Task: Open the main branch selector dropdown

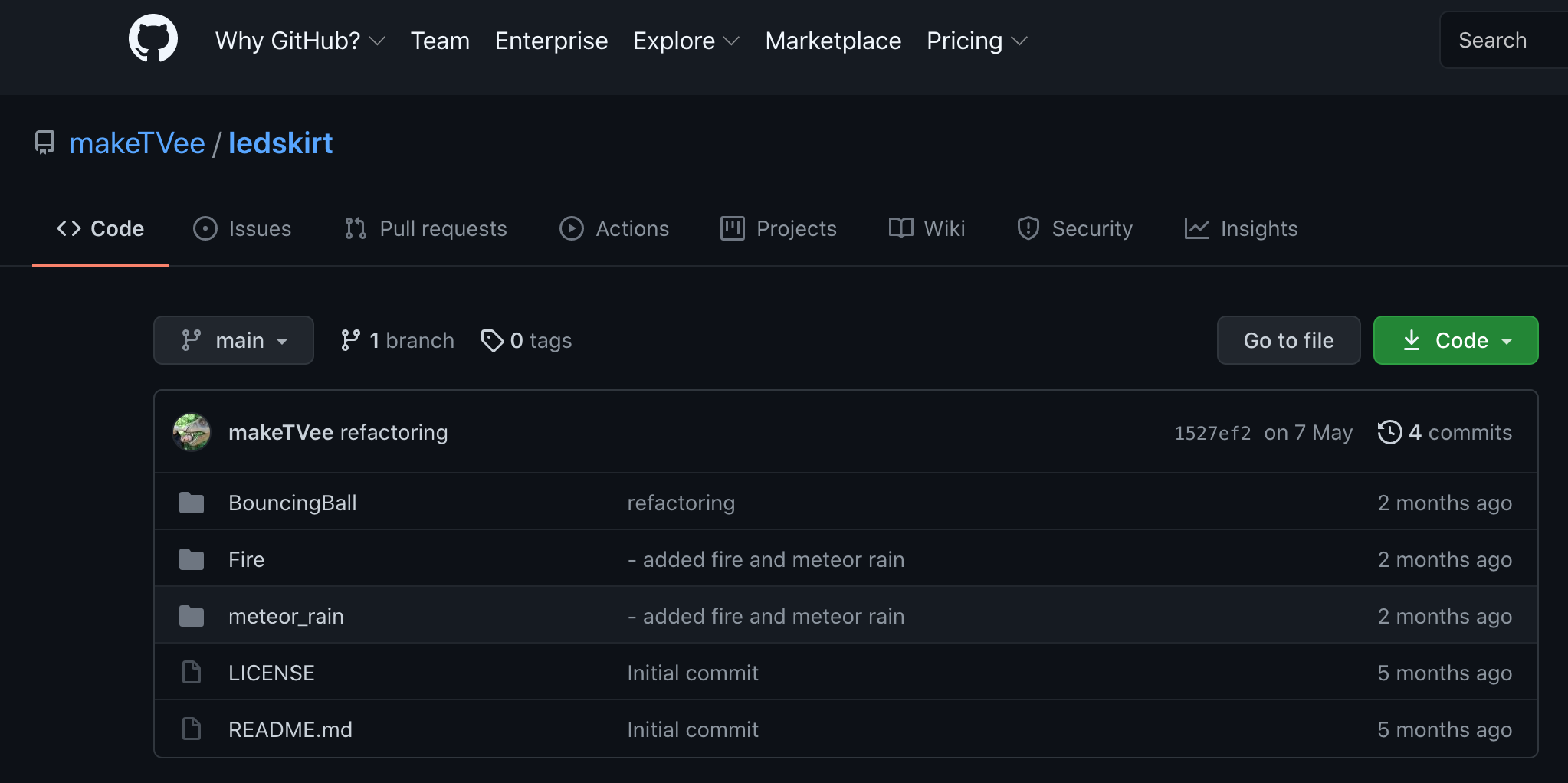Action: (x=234, y=340)
